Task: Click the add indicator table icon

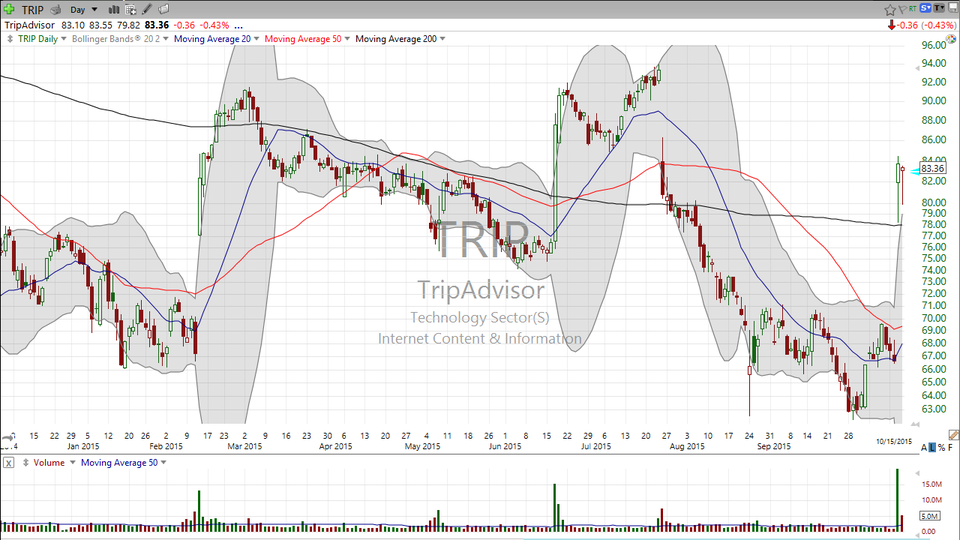Action: [x=130, y=9]
